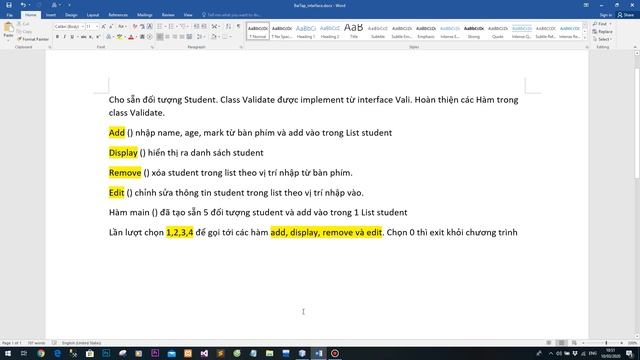Toggle strikethrough formatting

point(83,37)
